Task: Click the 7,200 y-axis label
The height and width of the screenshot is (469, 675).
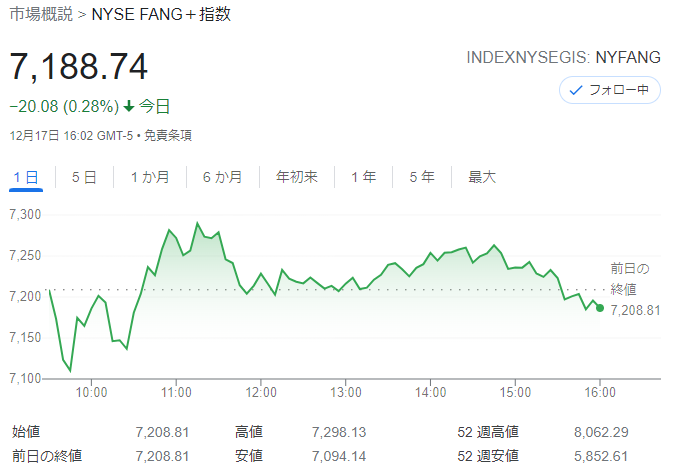Action: coord(25,296)
